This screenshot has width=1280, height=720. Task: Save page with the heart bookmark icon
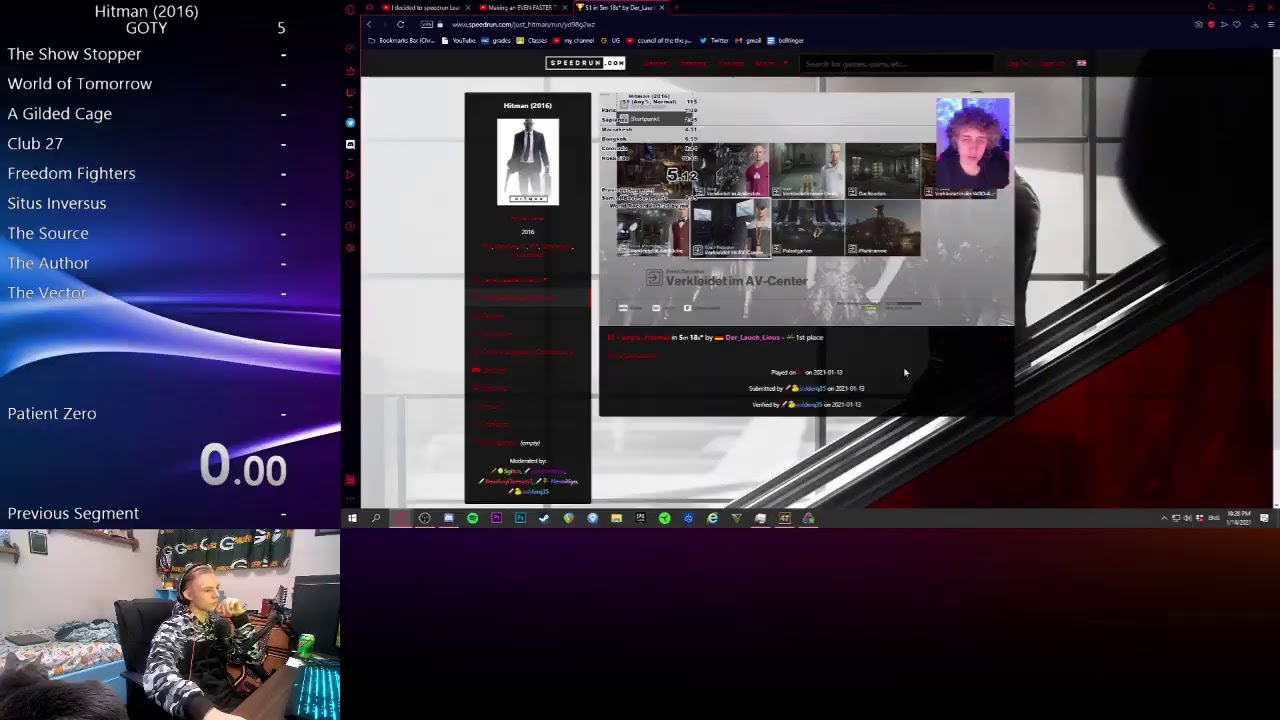1237,24
